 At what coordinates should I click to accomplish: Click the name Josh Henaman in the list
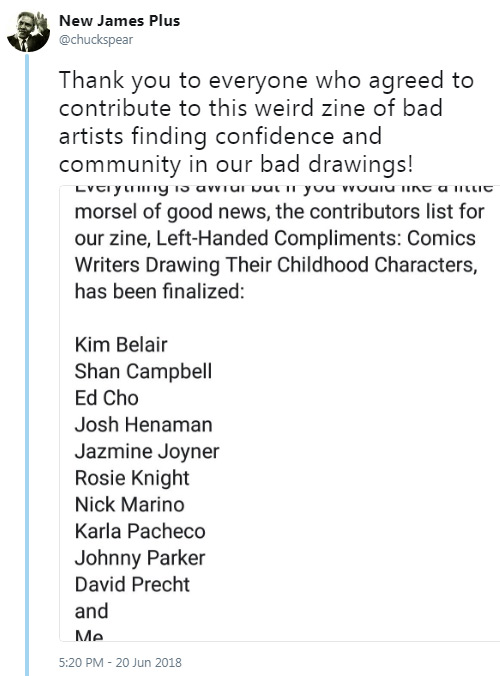144,425
